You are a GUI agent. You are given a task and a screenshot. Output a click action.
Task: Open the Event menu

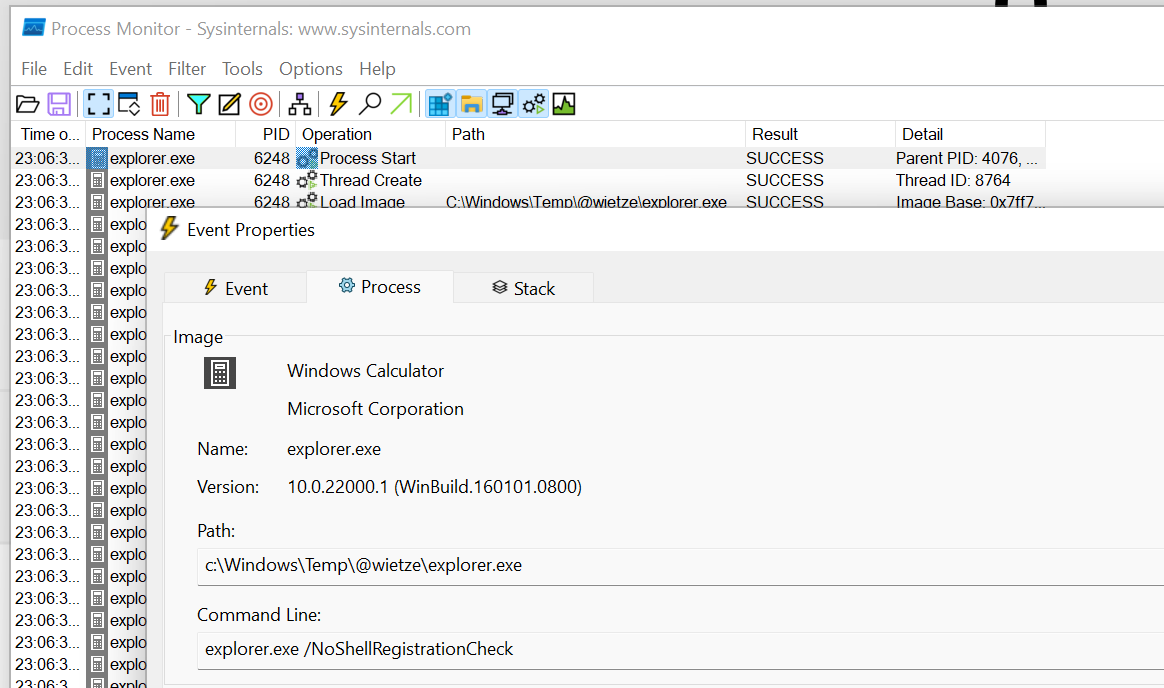[x=131, y=69]
